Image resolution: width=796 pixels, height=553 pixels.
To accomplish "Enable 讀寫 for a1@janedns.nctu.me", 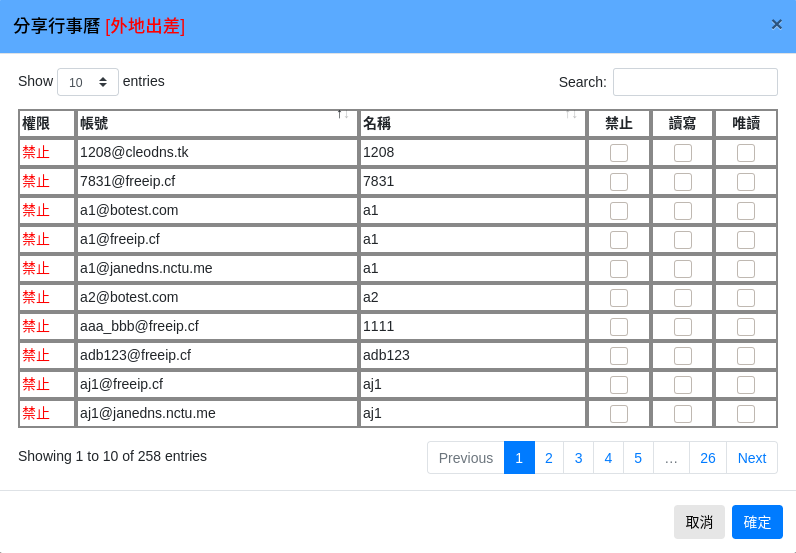I will [683, 269].
